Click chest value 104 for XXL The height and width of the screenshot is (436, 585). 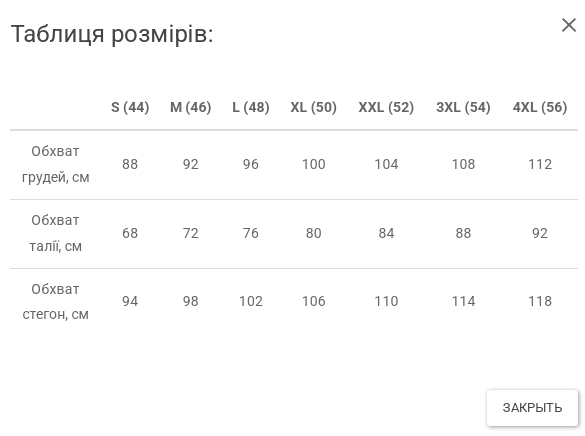coord(386,164)
